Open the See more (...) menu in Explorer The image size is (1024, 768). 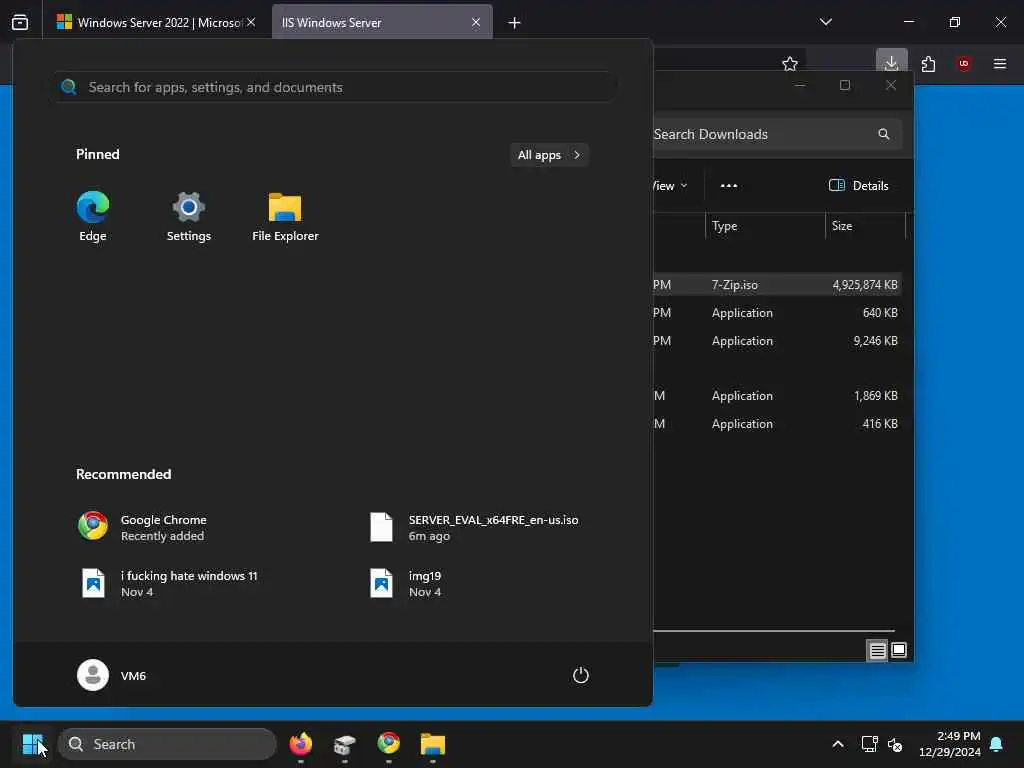[729, 185]
